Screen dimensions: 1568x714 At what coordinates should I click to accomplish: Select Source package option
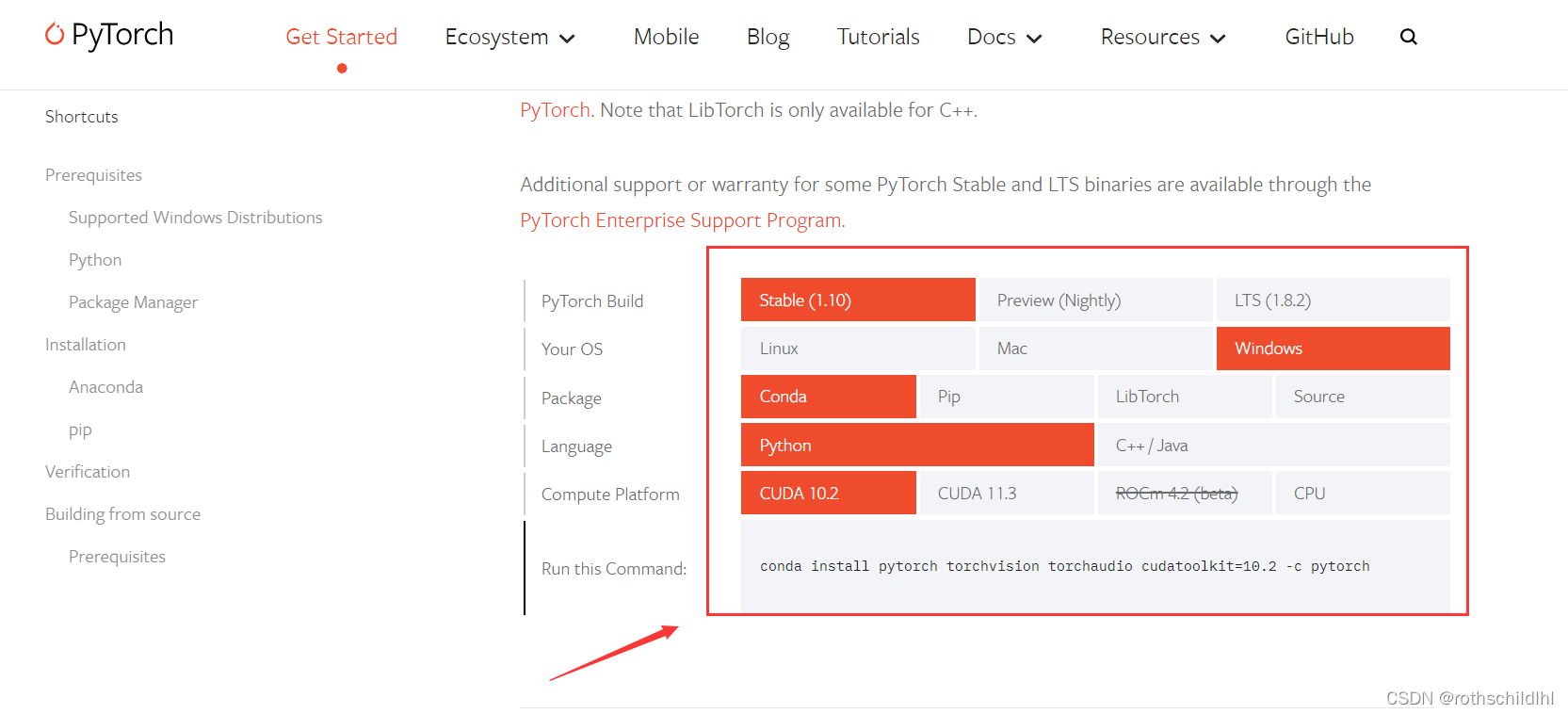[1363, 397]
